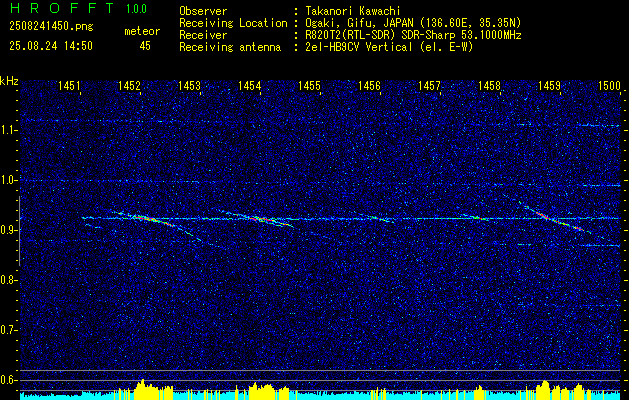Click frequency label 1.1
Image resolution: width=629 pixels, height=400 pixels.
8,130
